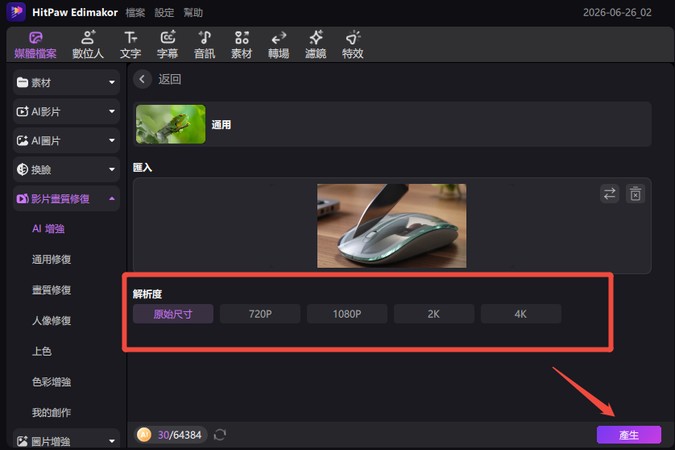The height and width of the screenshot is (450, 675).
Task: Click the replace imported media icon
Action: pos(609,194)
